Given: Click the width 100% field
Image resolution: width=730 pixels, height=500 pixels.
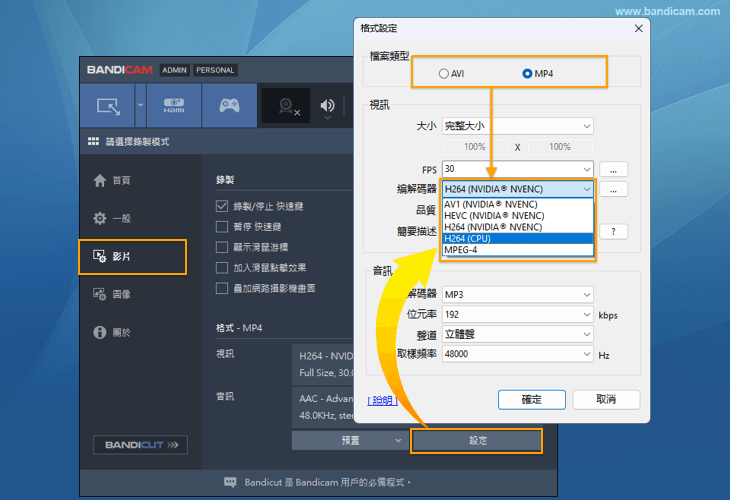Looking at the screenshot, I should click(x=475, y=147).
